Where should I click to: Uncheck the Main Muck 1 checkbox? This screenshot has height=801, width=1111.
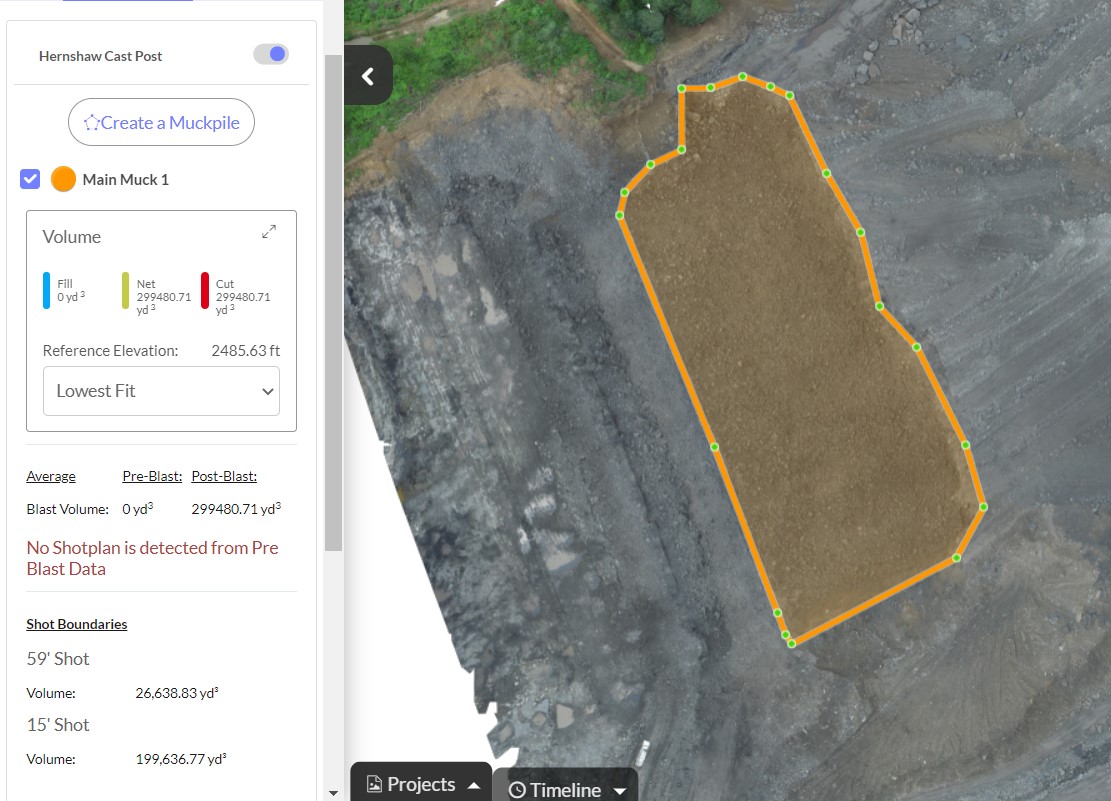click(x=30, y=179)
